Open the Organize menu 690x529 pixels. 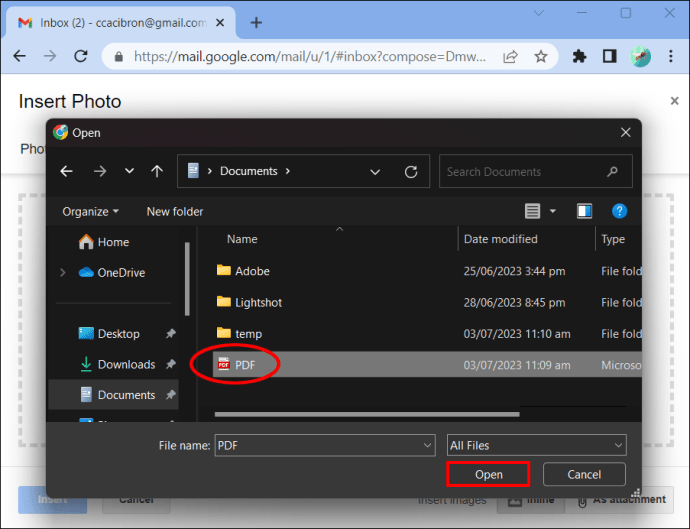(90, 212)
